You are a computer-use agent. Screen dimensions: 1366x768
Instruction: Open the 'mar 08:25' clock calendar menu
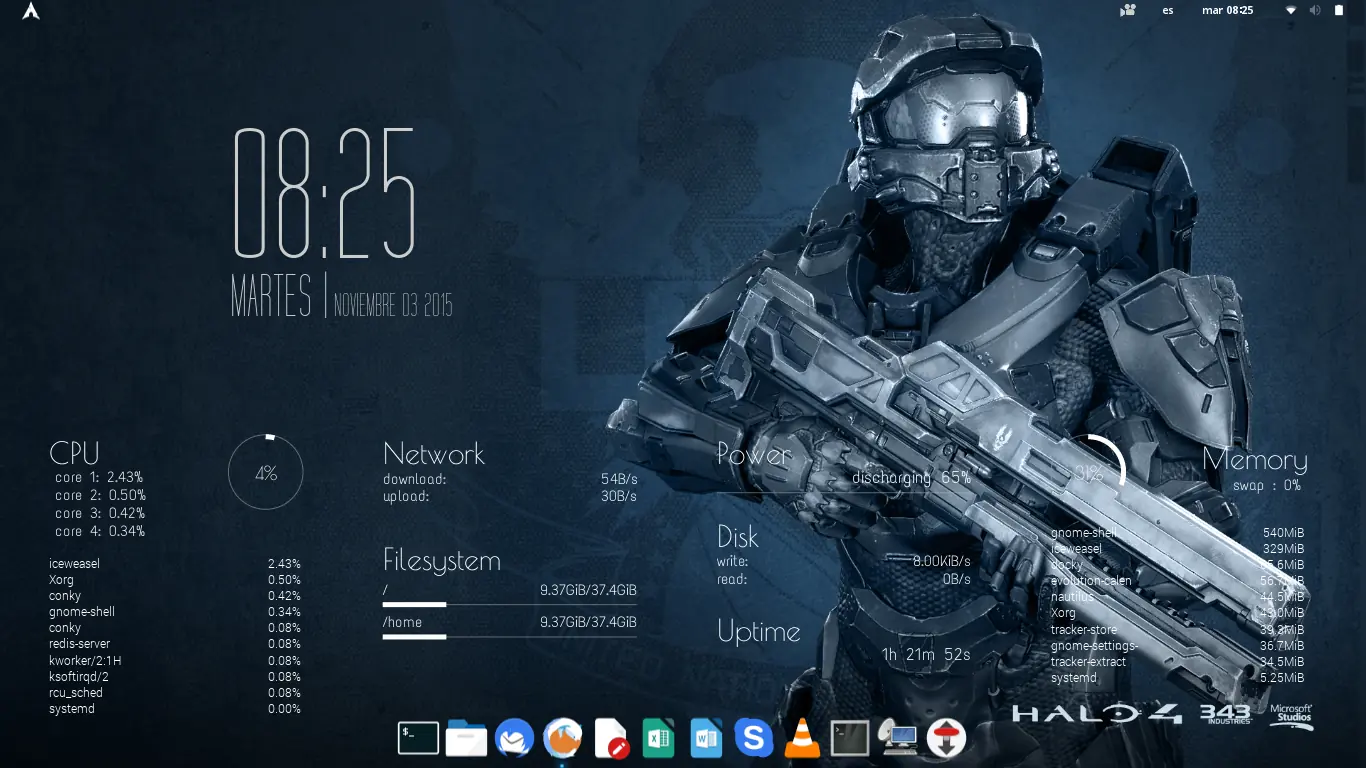(1227, 11)
